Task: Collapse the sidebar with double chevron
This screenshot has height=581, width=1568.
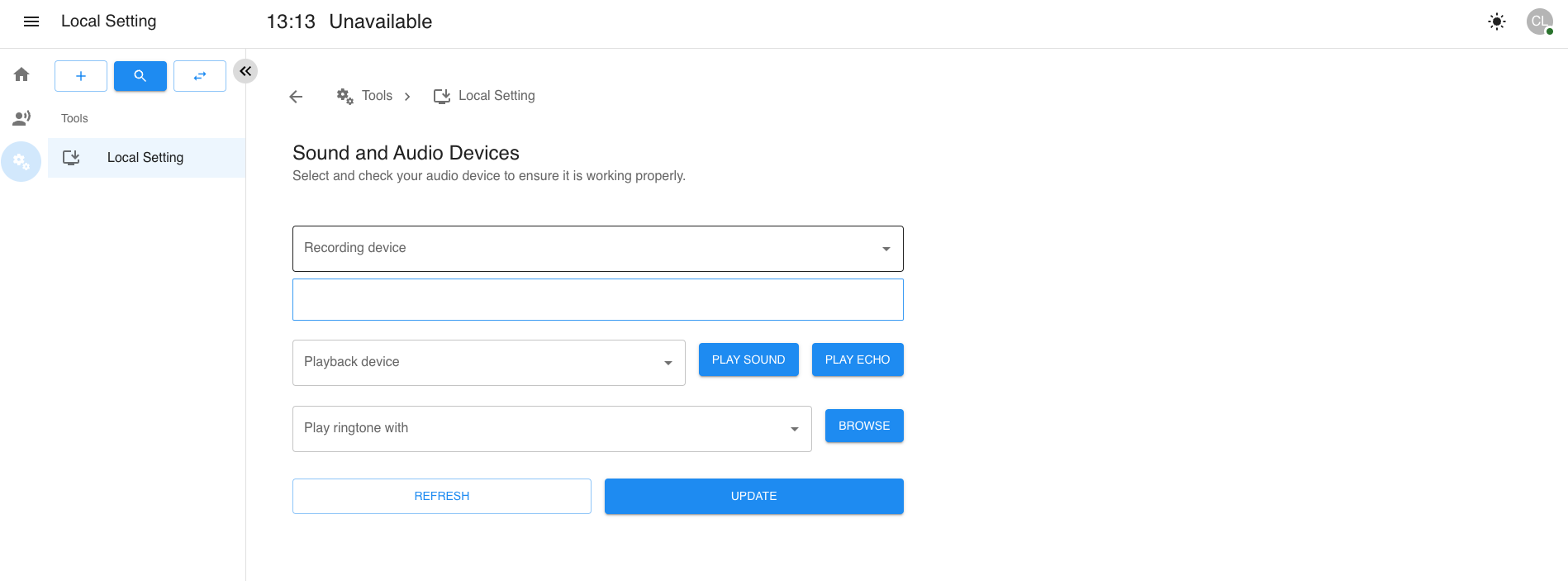Action: tap(245, 71)
